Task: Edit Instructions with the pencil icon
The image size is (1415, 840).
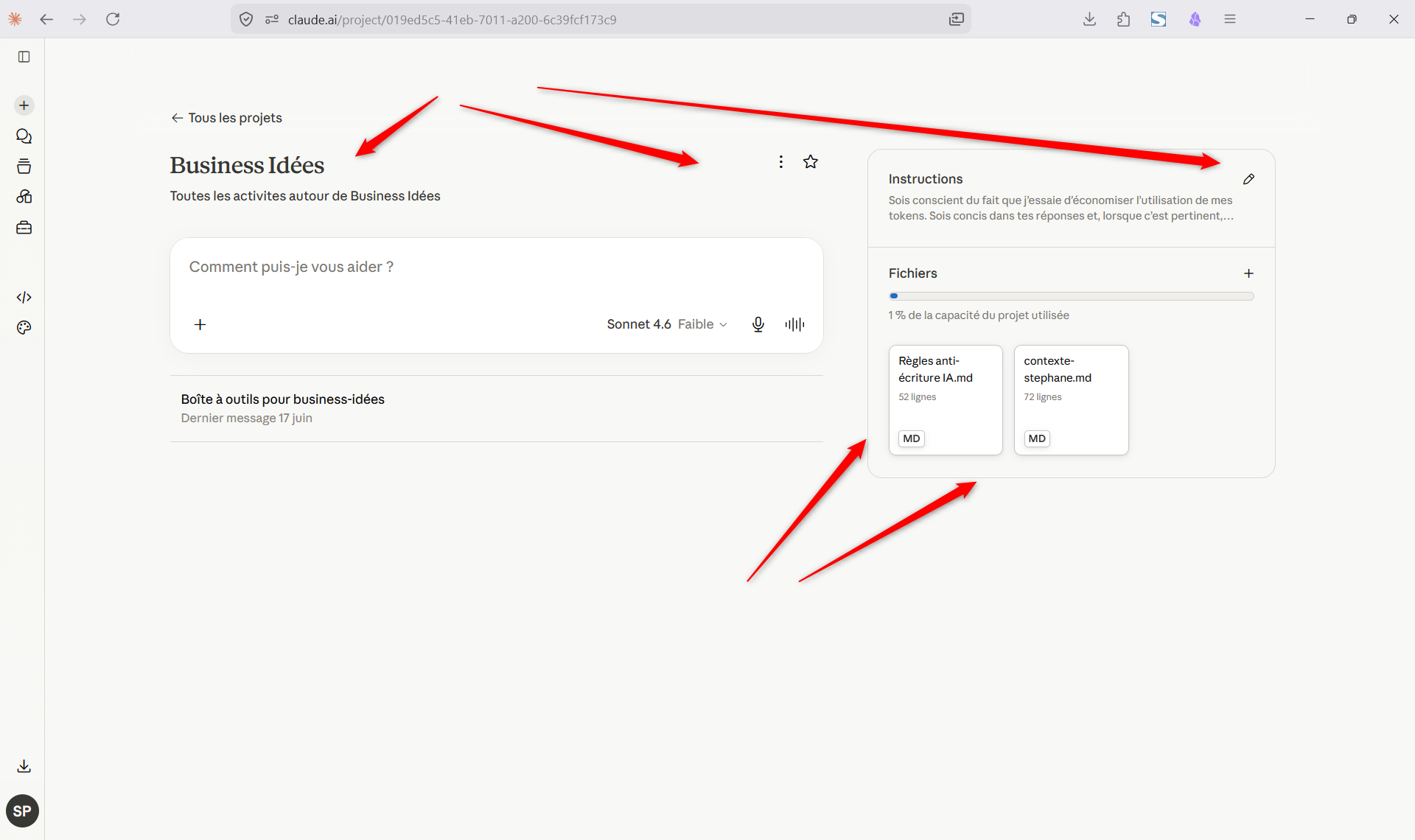Action: tap(1248, 179)
